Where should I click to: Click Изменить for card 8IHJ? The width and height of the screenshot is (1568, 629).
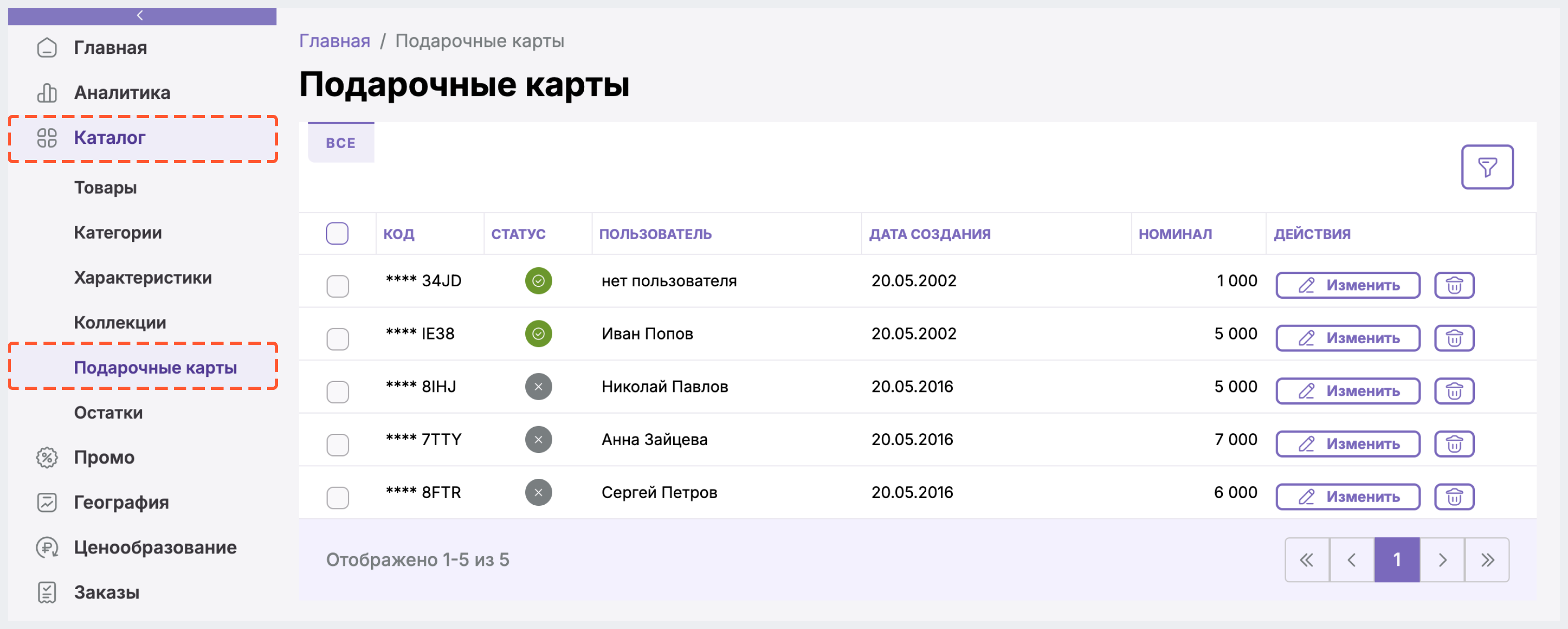1348,391
